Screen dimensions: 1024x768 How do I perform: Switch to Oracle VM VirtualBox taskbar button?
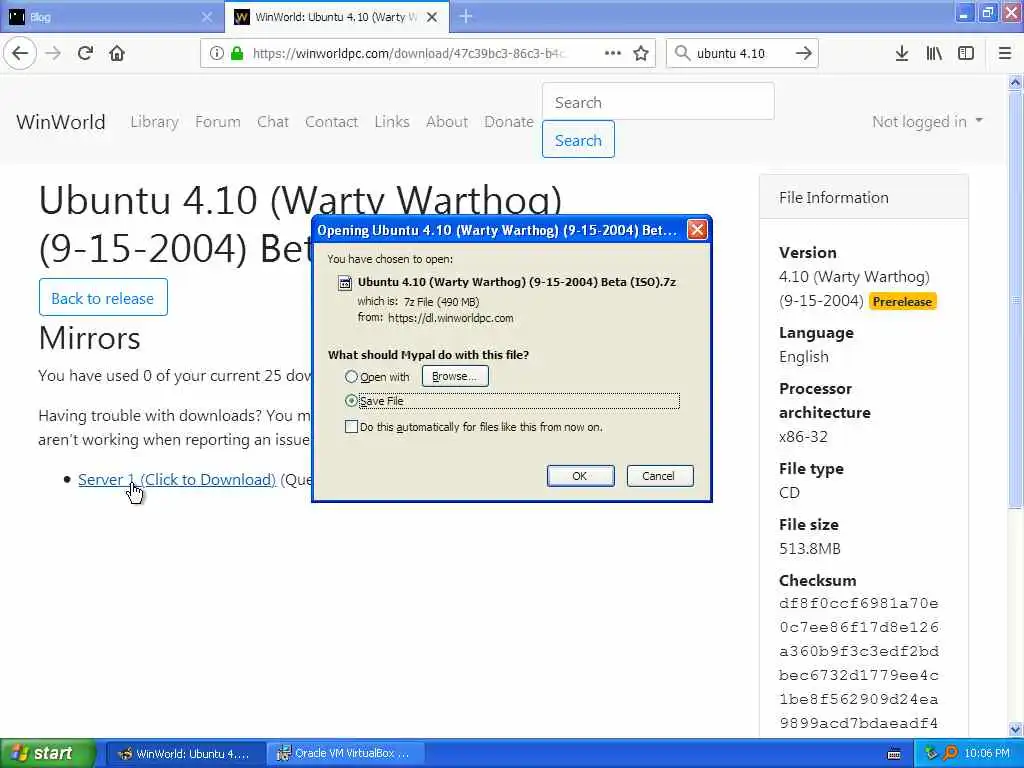(345, 754)
